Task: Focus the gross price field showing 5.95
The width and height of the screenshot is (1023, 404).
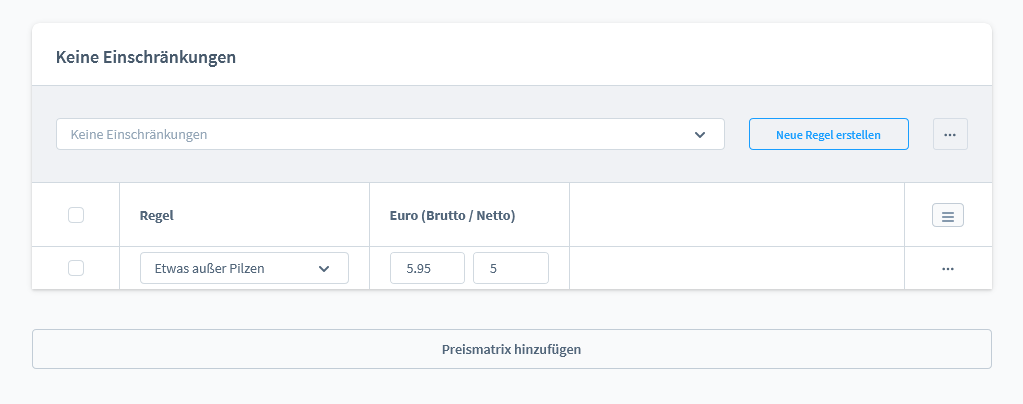Action: click(x=427, y=268)
